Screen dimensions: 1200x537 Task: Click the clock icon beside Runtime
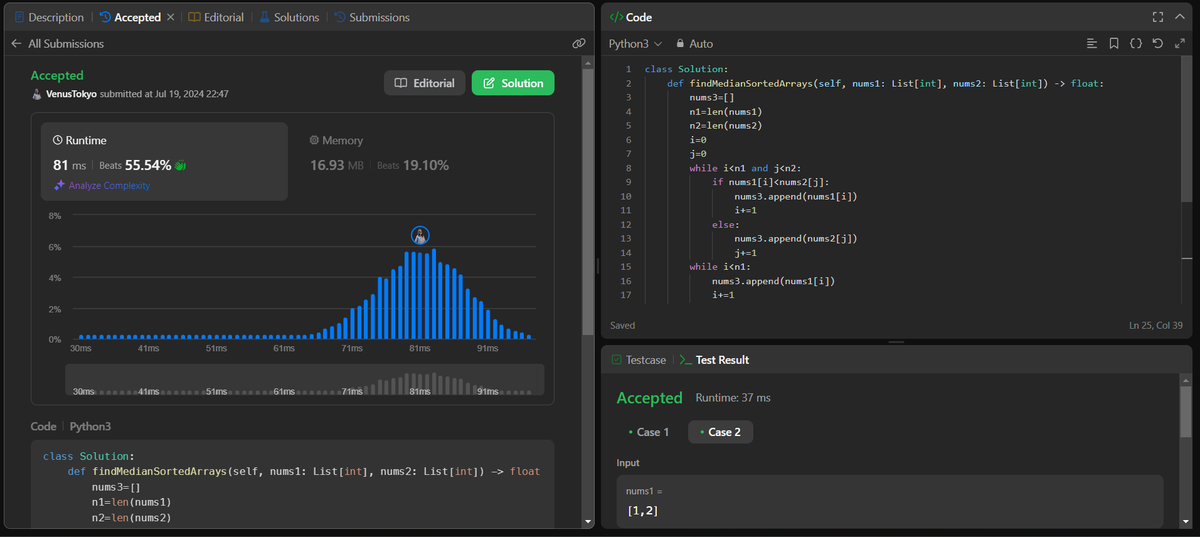point(58,141)
